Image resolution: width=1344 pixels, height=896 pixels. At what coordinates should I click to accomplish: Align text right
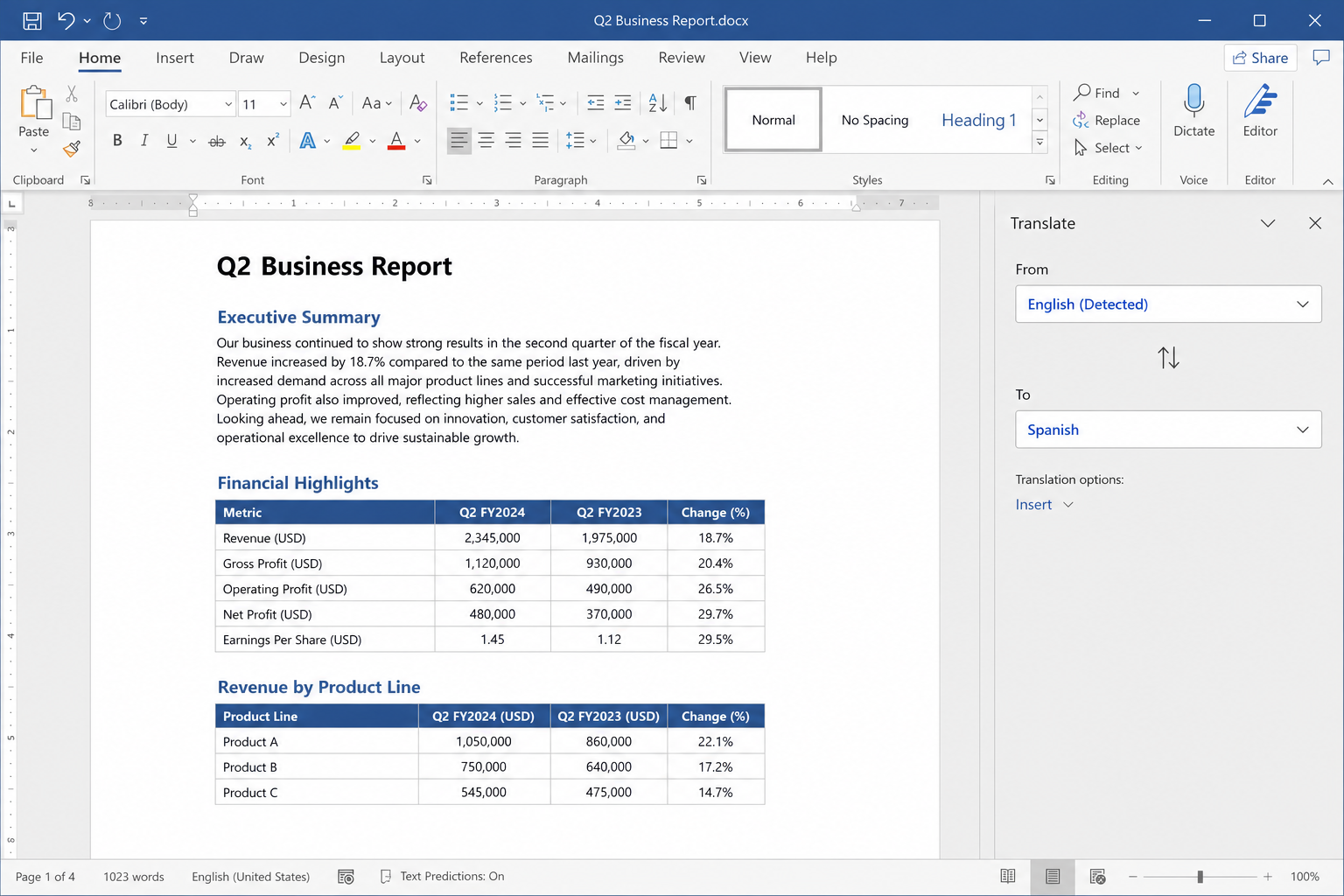(514, 140)
